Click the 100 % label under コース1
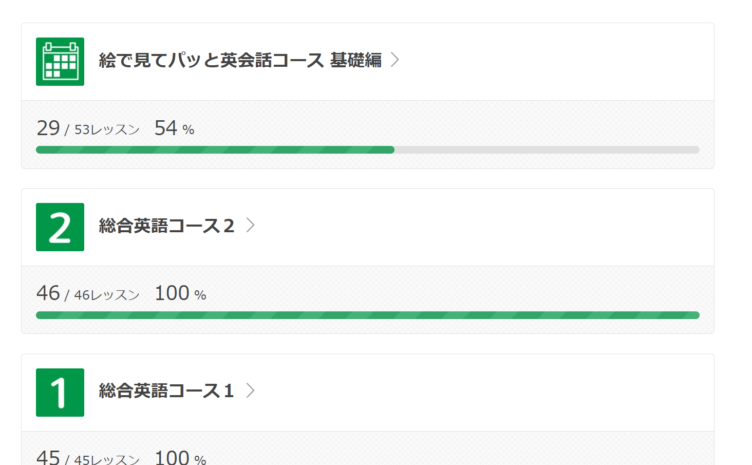The width and height of the screenshot is (752, 465). [180, 457]
